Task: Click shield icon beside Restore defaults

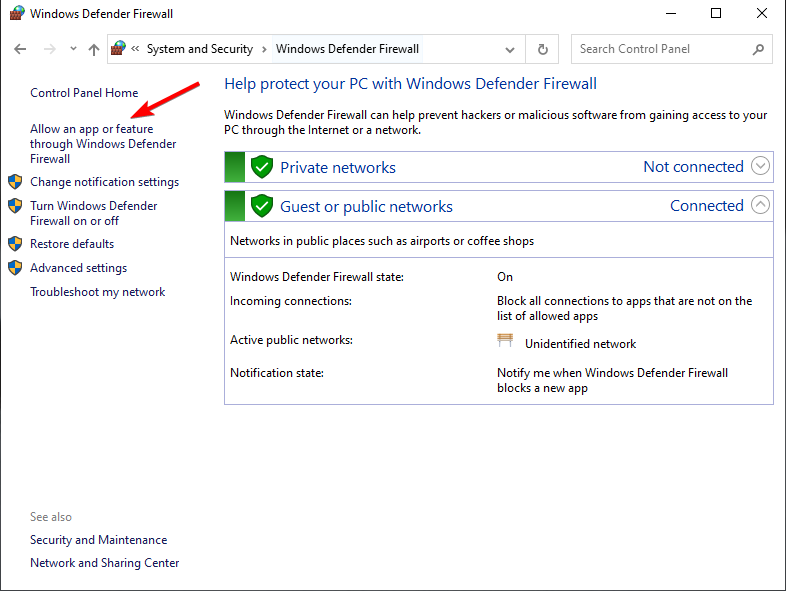Action: pos(15,244)
